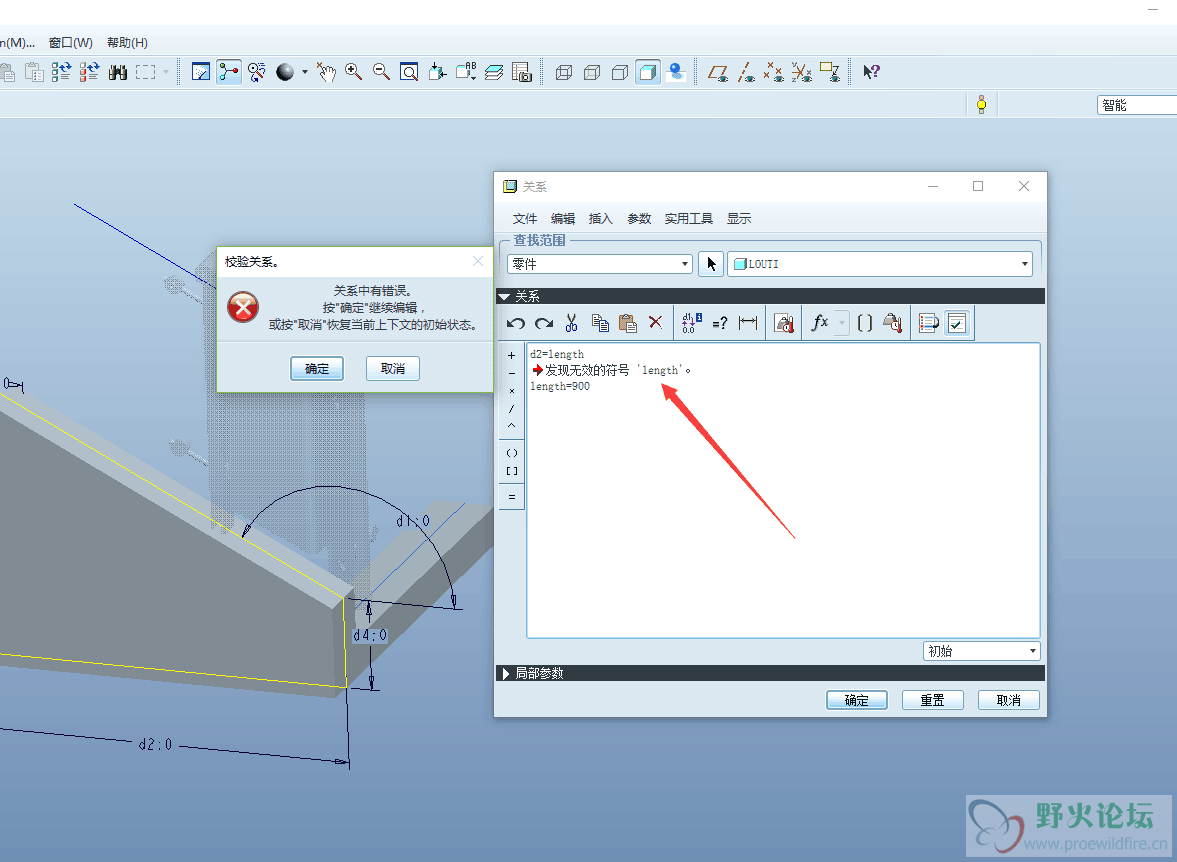Select hidden line display style icon

coord(592,72)
